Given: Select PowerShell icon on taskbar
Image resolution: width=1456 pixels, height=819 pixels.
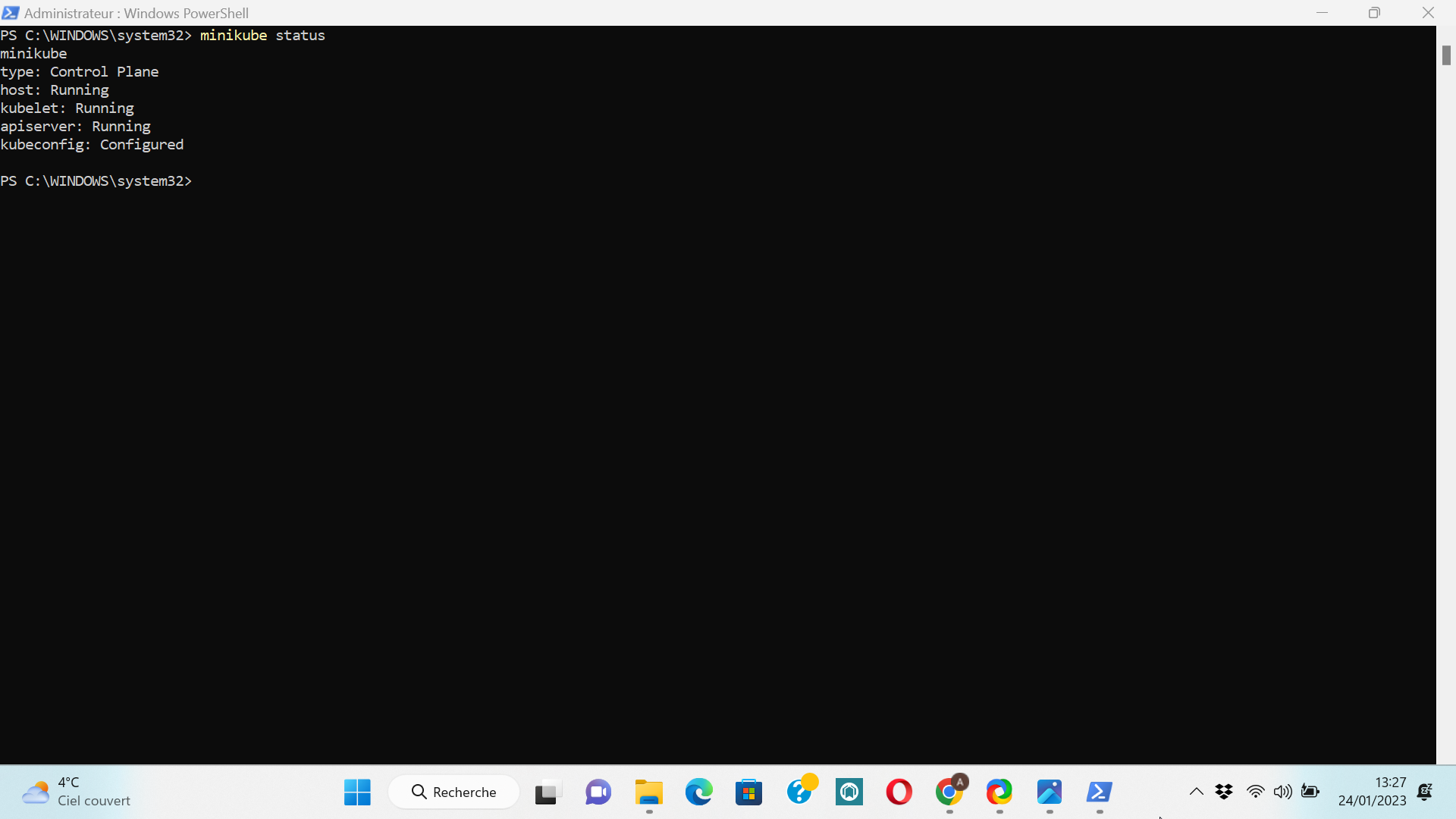Looking at the screenshot, I should click(x=1100, y=792).
